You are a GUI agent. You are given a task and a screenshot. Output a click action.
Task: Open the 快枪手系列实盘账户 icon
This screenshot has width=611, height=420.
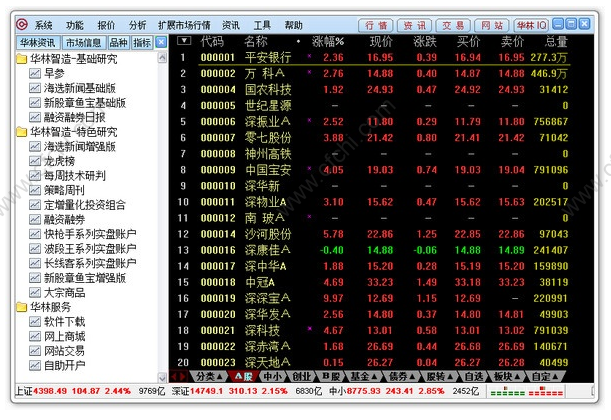(x=35, y=234)
